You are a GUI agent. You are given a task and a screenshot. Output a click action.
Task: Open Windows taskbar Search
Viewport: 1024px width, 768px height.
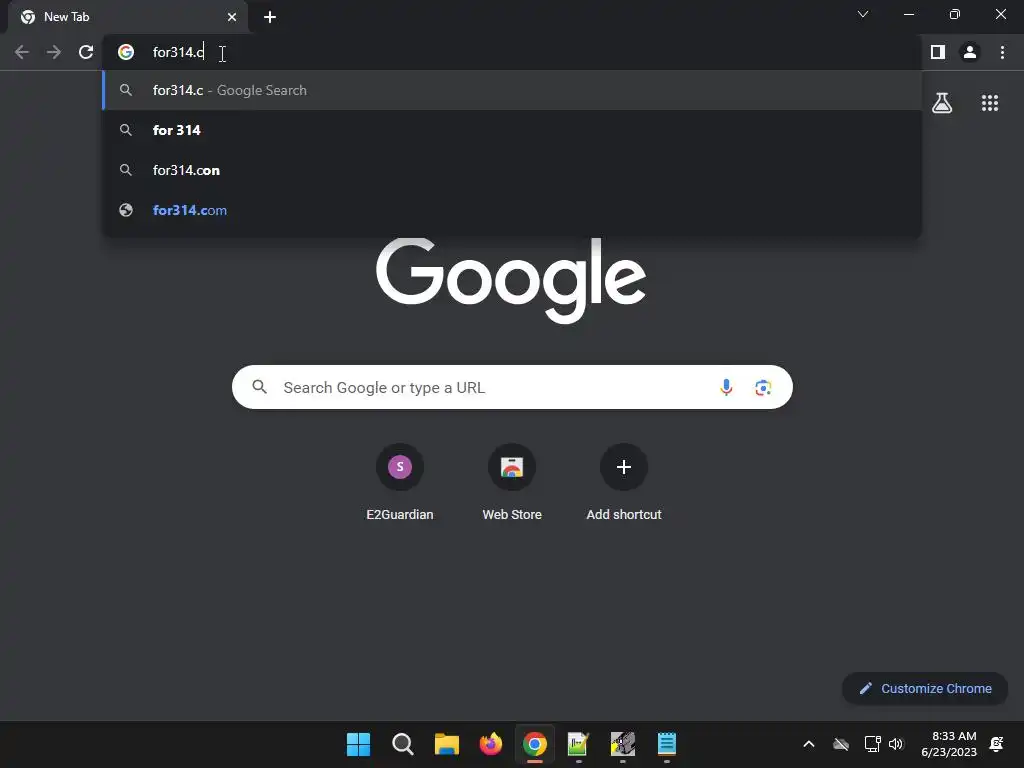[x=402, y=744]
